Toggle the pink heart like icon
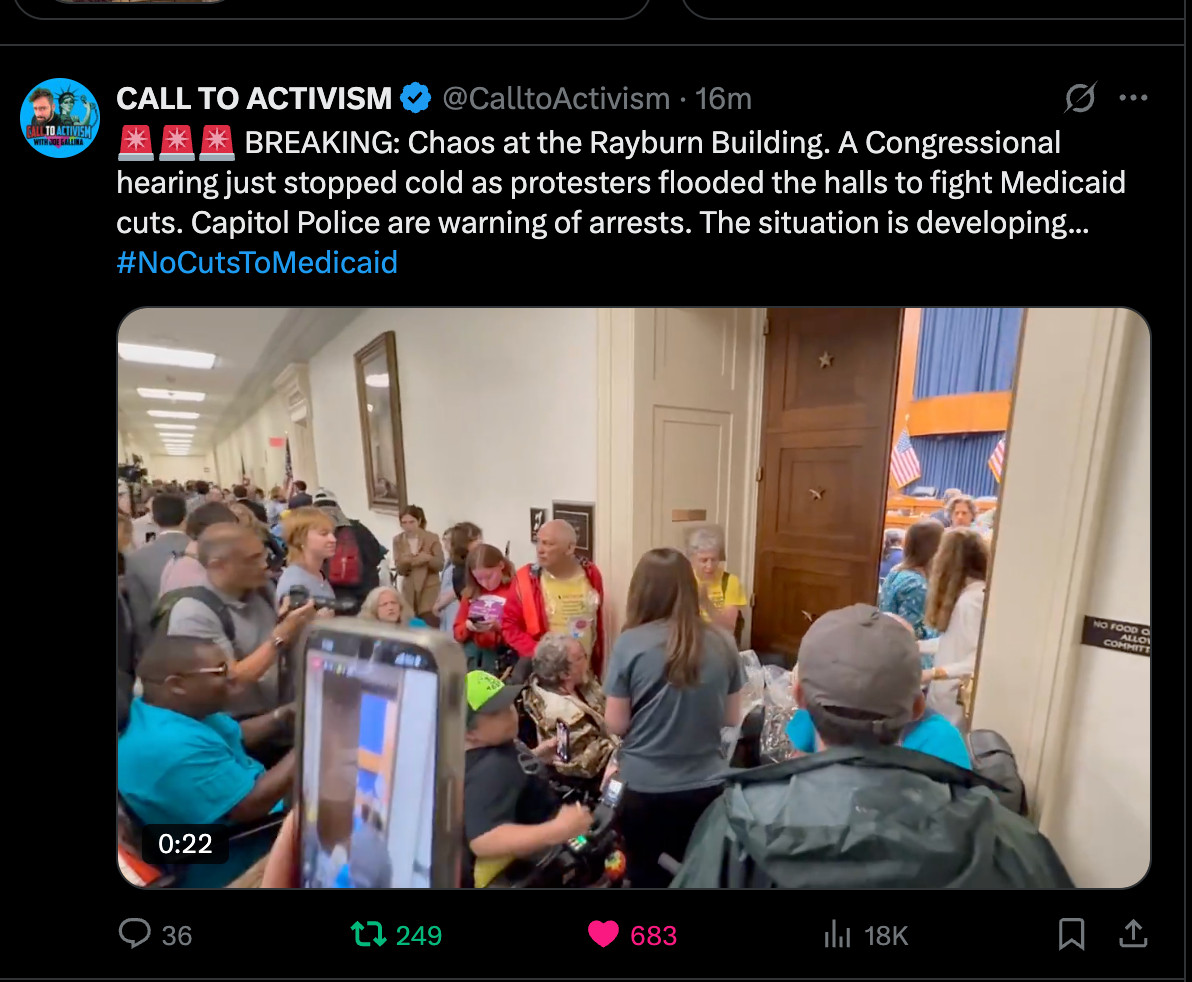Screen dimensions: 1192x982 click(604, 934)
